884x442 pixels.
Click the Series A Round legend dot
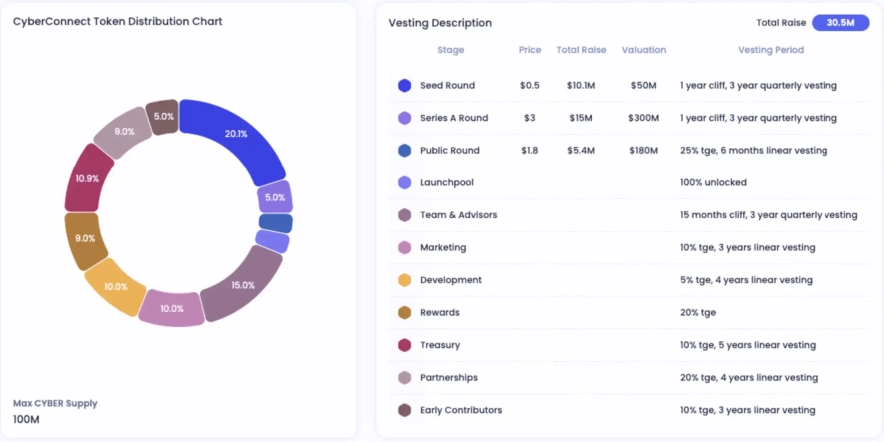(404, 118)
